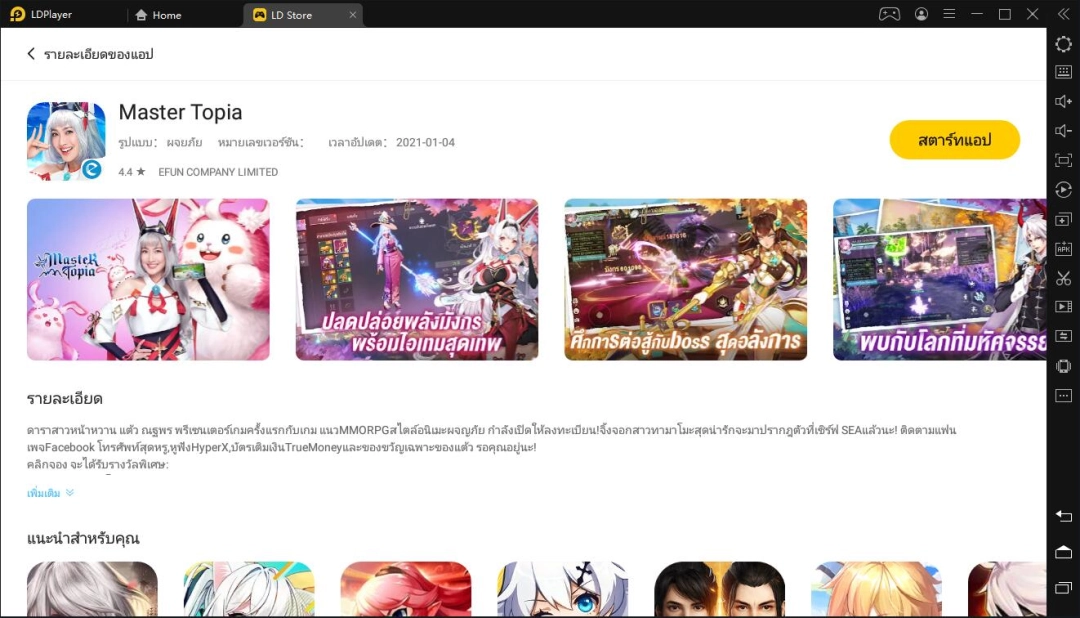The image size is (1080, 618).
Task: Open the keyboard mapping tool
Action: click(1063, 72)
